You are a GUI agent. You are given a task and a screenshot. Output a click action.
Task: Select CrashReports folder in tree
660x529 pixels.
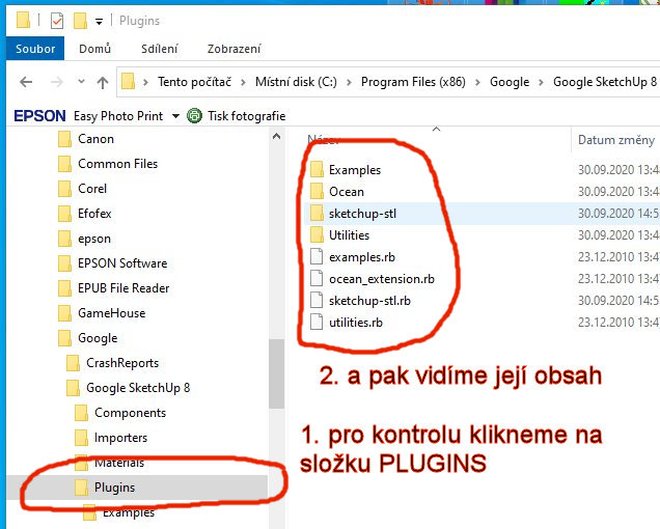pyautogui.click(x=122, y=363)
